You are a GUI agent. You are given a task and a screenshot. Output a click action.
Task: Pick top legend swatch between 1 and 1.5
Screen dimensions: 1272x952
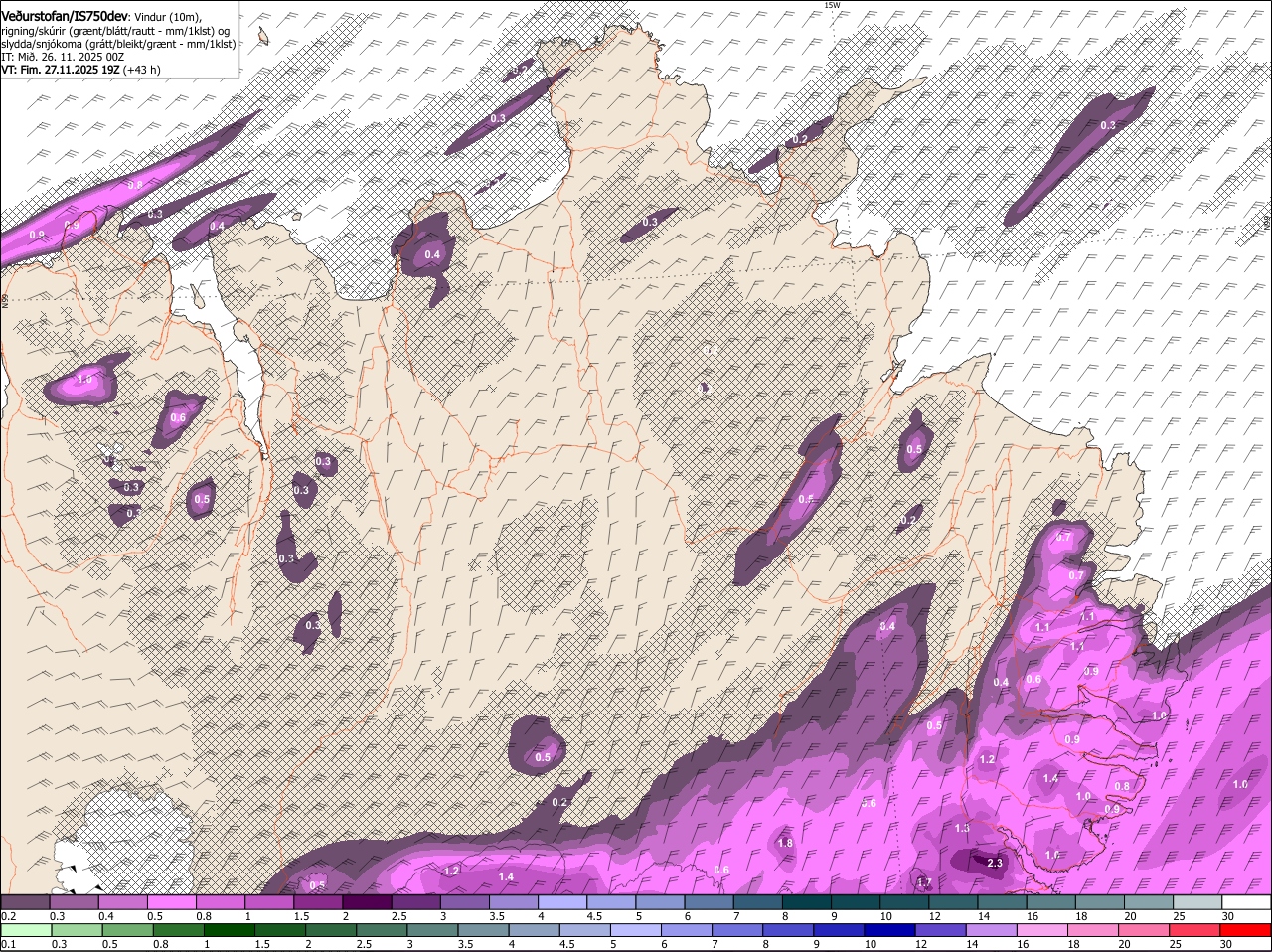269,901
